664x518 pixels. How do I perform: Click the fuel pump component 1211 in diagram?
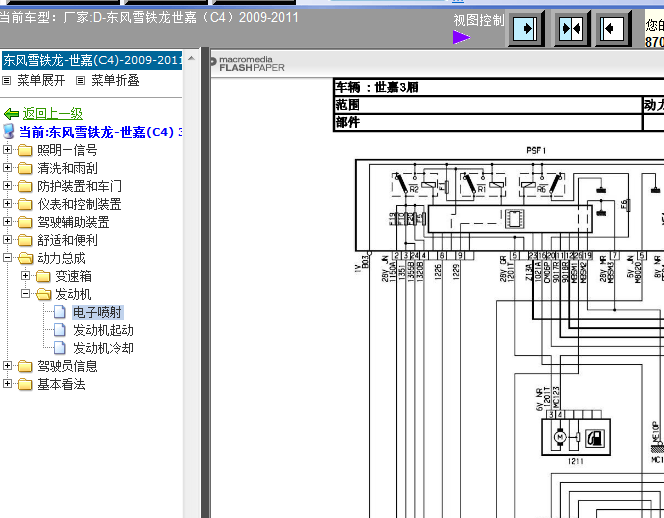(576, 437)
